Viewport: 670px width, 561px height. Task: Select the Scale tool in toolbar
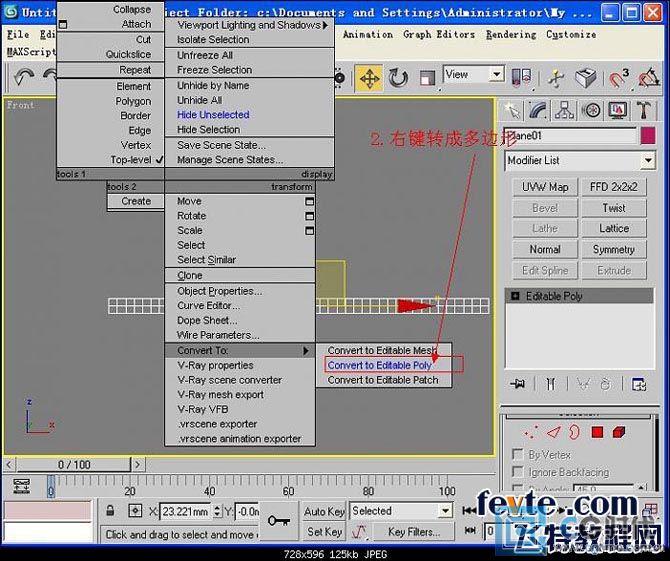(x=427, y=79)
